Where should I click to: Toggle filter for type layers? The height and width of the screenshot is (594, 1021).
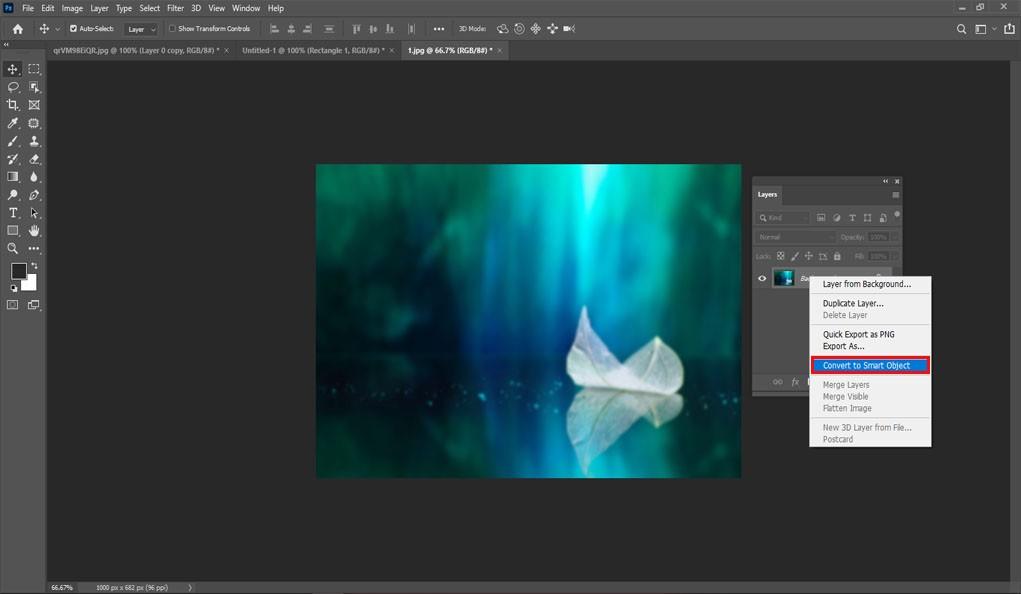tap(852, 218)
